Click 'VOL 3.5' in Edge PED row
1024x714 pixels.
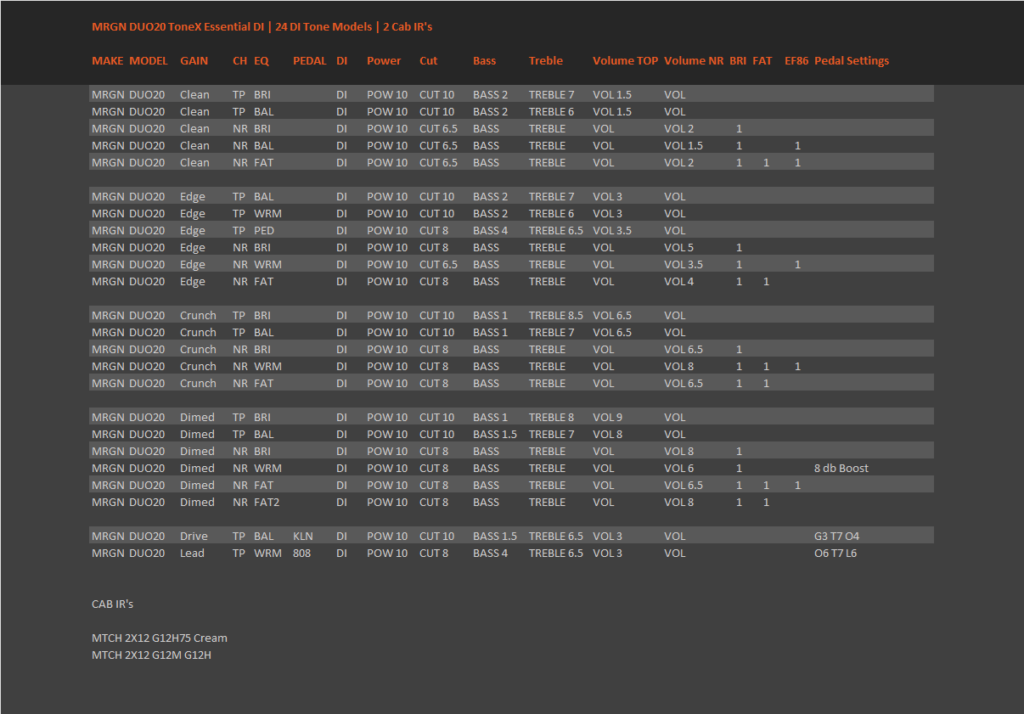612,231
